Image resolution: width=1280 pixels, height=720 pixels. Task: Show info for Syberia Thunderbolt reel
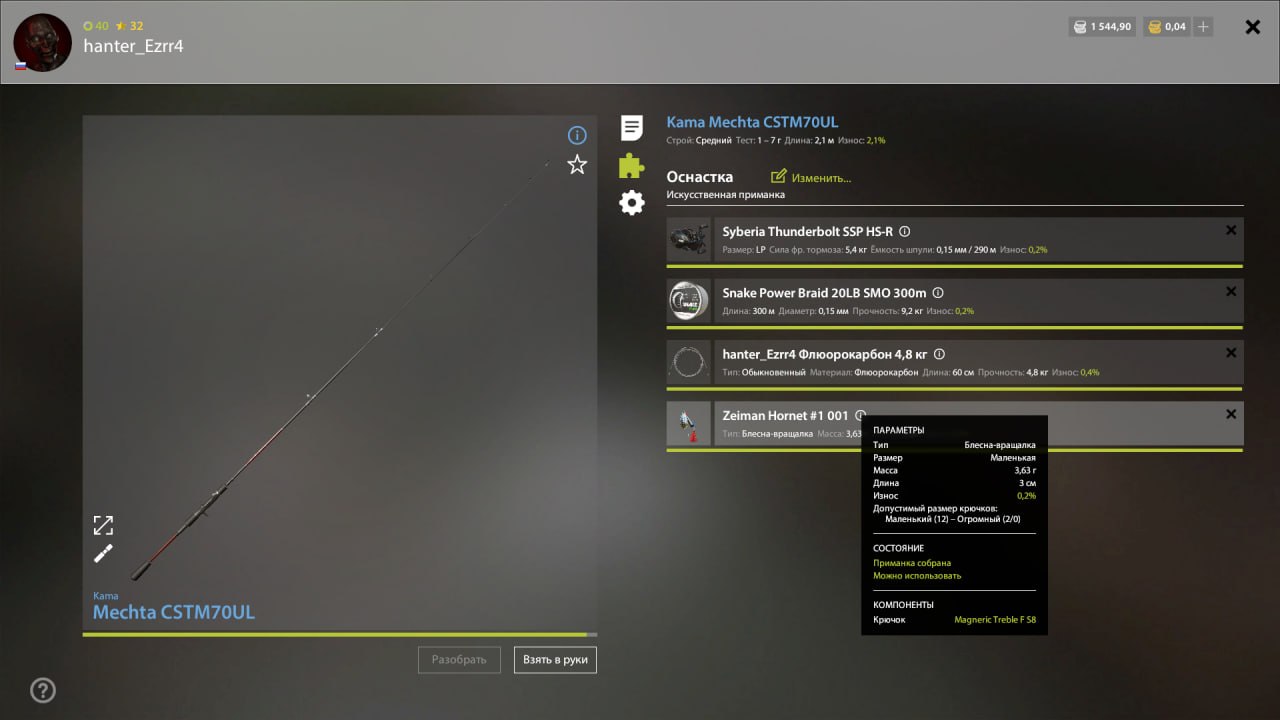pos(904,232)
